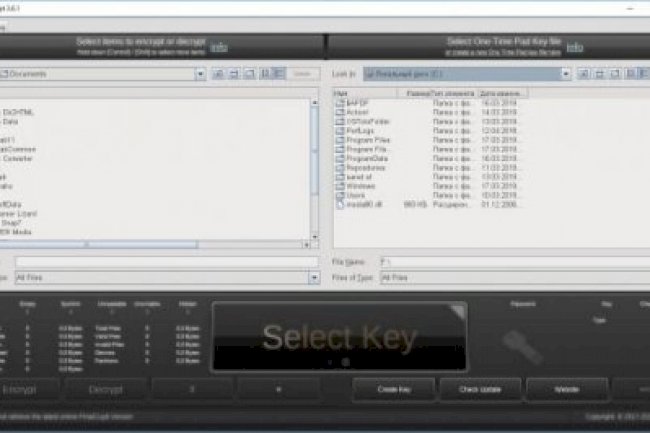Image resolution: width=650 pixels, height=433 pixels.
Task: Click Home icon in left file browser
Action: pos(233,74)
